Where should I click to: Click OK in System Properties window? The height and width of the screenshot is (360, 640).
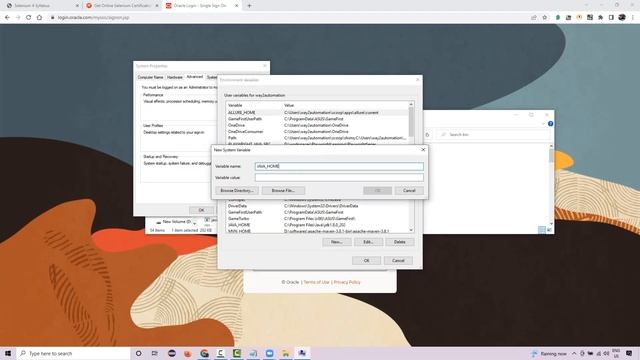tap(201, 210)
